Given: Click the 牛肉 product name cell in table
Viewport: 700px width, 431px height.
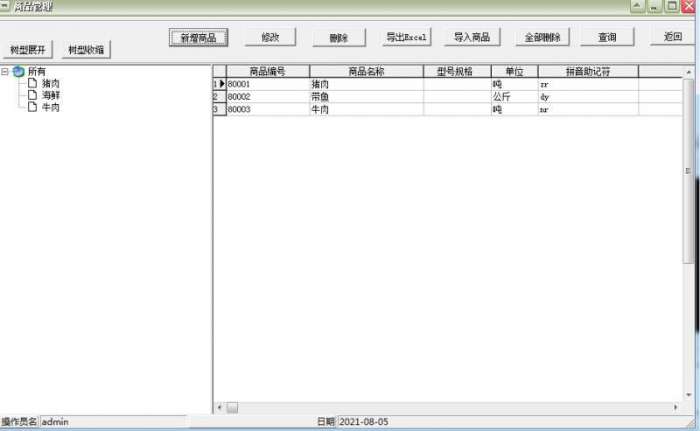Looking at the screenshot, I should click(367, 109).
